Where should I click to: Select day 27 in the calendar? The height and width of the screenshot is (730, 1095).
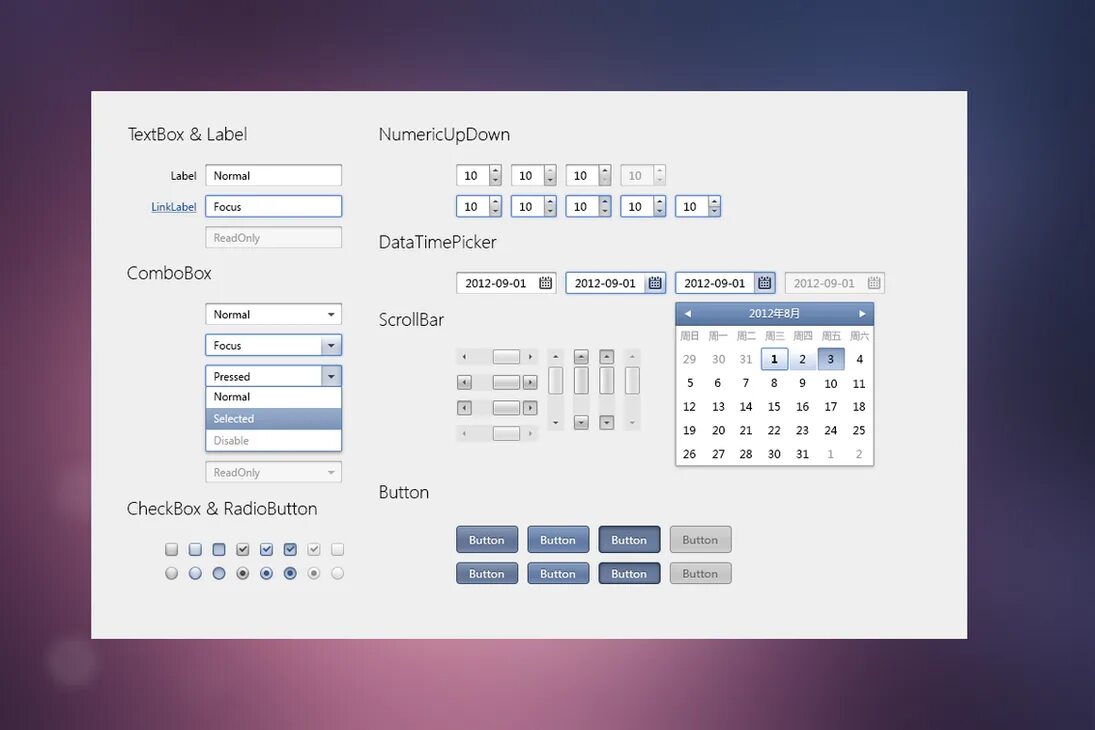pos(718,454)
